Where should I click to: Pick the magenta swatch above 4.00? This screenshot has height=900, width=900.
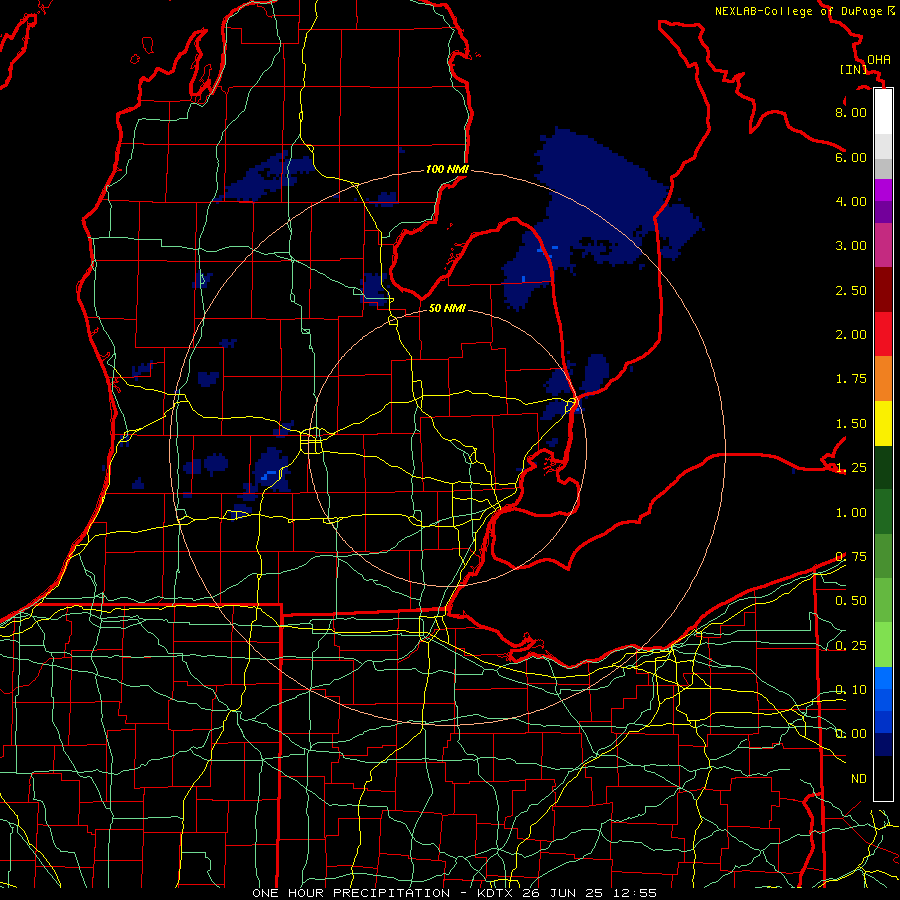point(883,190)
